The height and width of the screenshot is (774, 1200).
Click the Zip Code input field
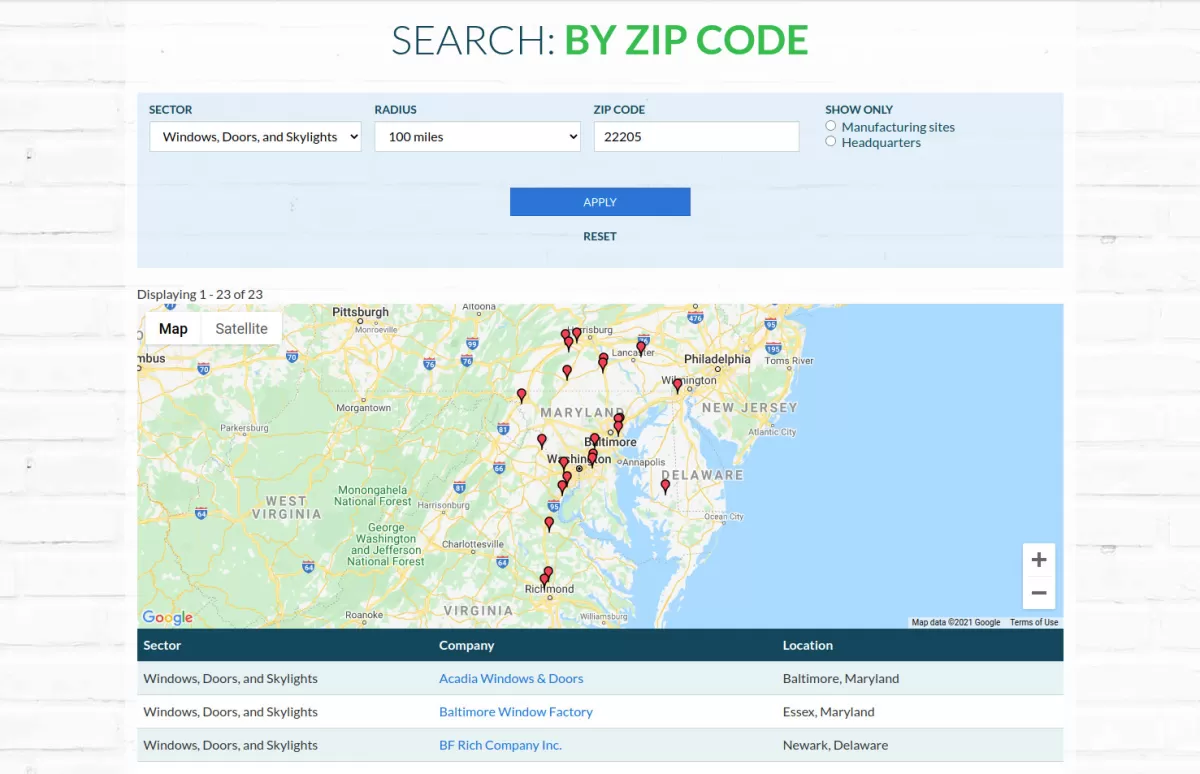click(x=696, y=137)
